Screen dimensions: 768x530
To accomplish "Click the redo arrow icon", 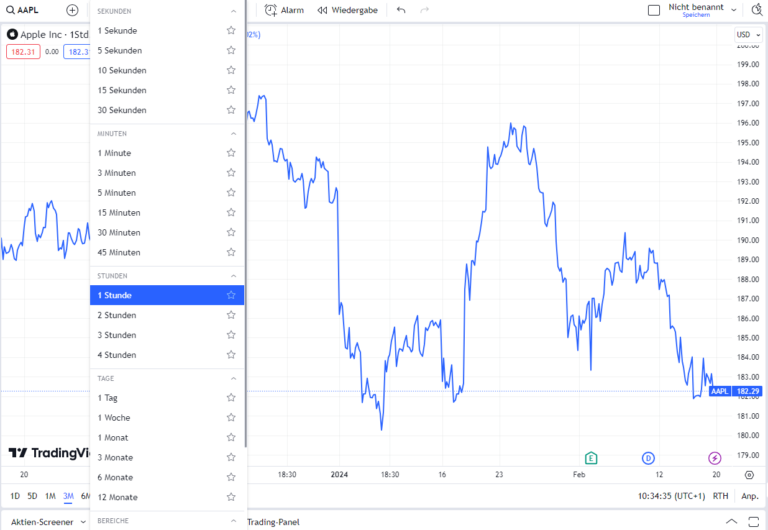I will click(x=425, y=10).
